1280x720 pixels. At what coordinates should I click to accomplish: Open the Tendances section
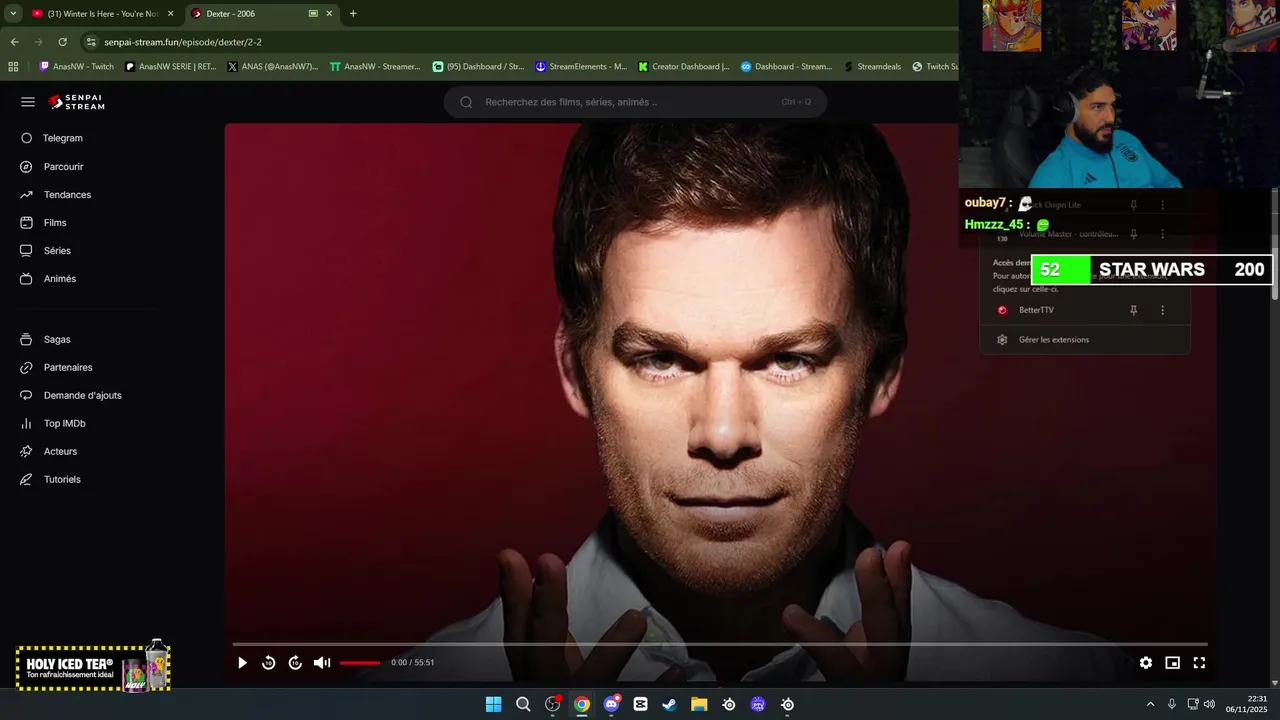click(x=67, y=195)
